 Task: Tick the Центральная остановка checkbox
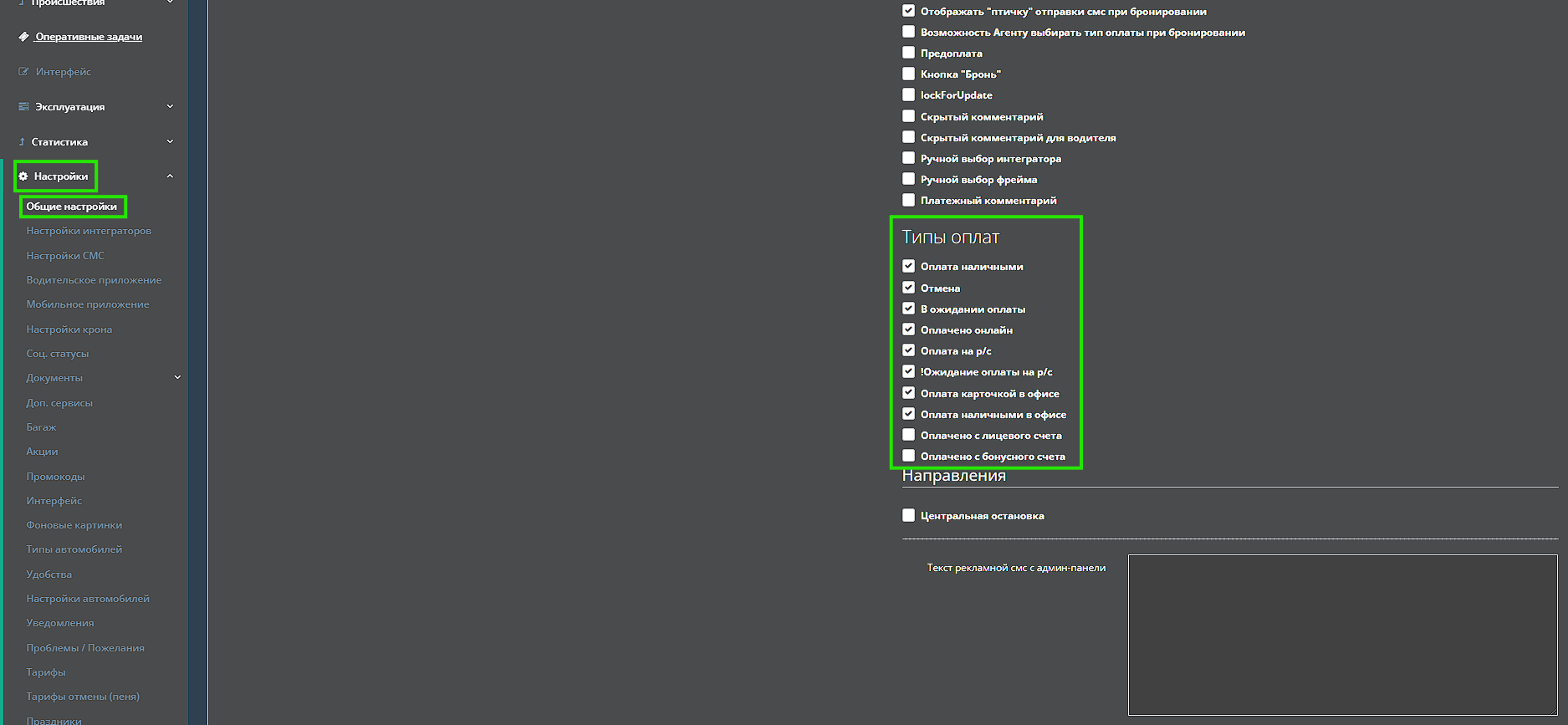908,515
